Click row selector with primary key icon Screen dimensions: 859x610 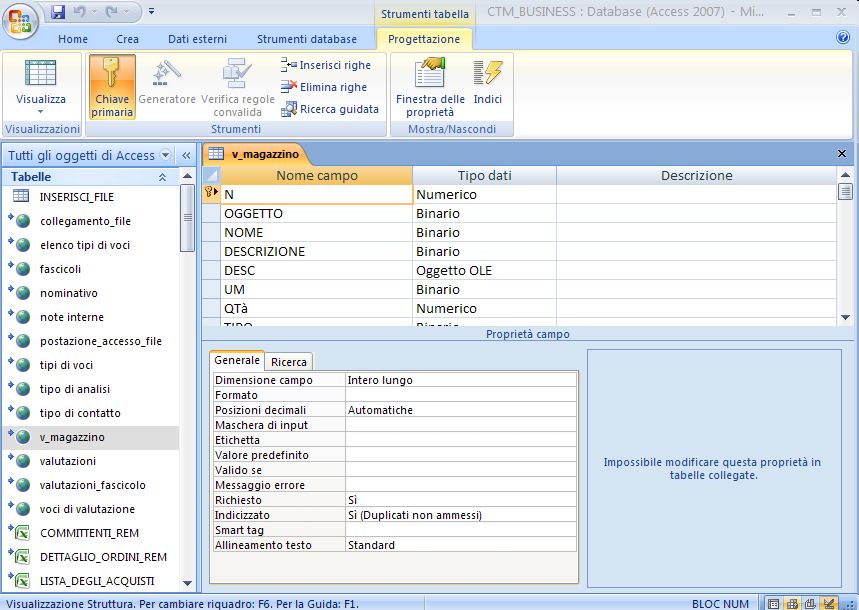(211, 194)
